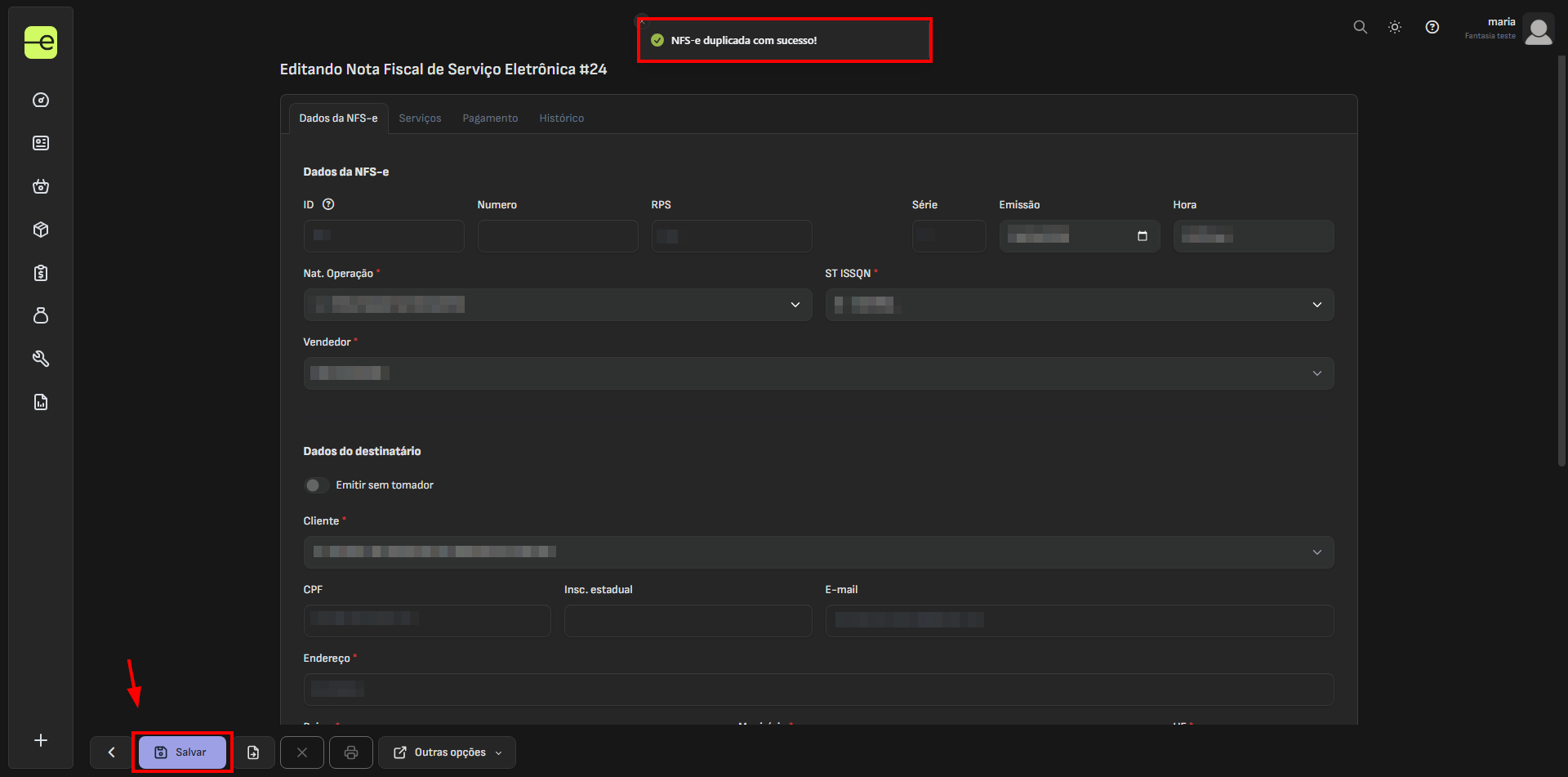Open the contacts card icon in the sidebar
The image size is (1568, 777).
pos(41,143)
